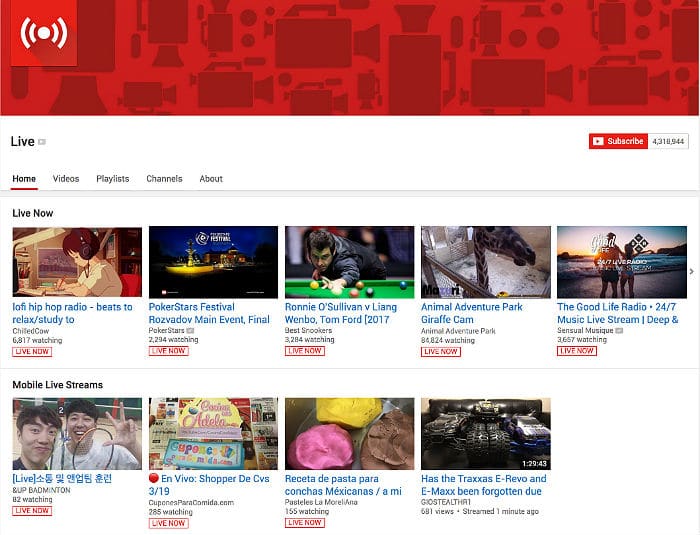
Task: Click Ronnie O'Sullivan v Liang Wenbo title
Action: click(341, 313)
